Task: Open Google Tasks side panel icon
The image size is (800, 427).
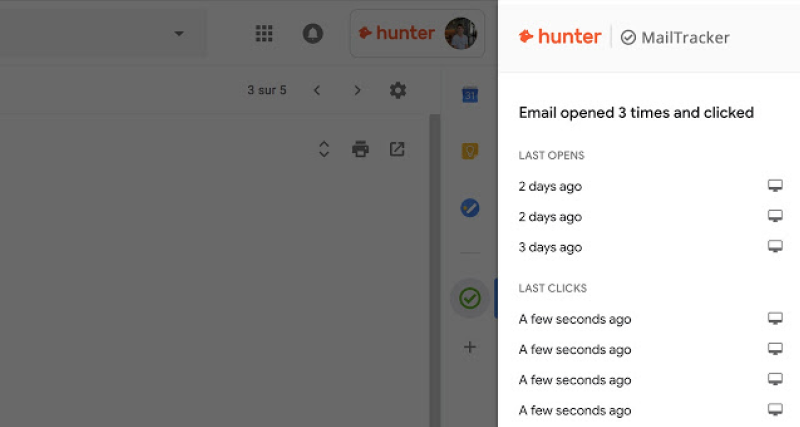Action: [x=470, y=208]
